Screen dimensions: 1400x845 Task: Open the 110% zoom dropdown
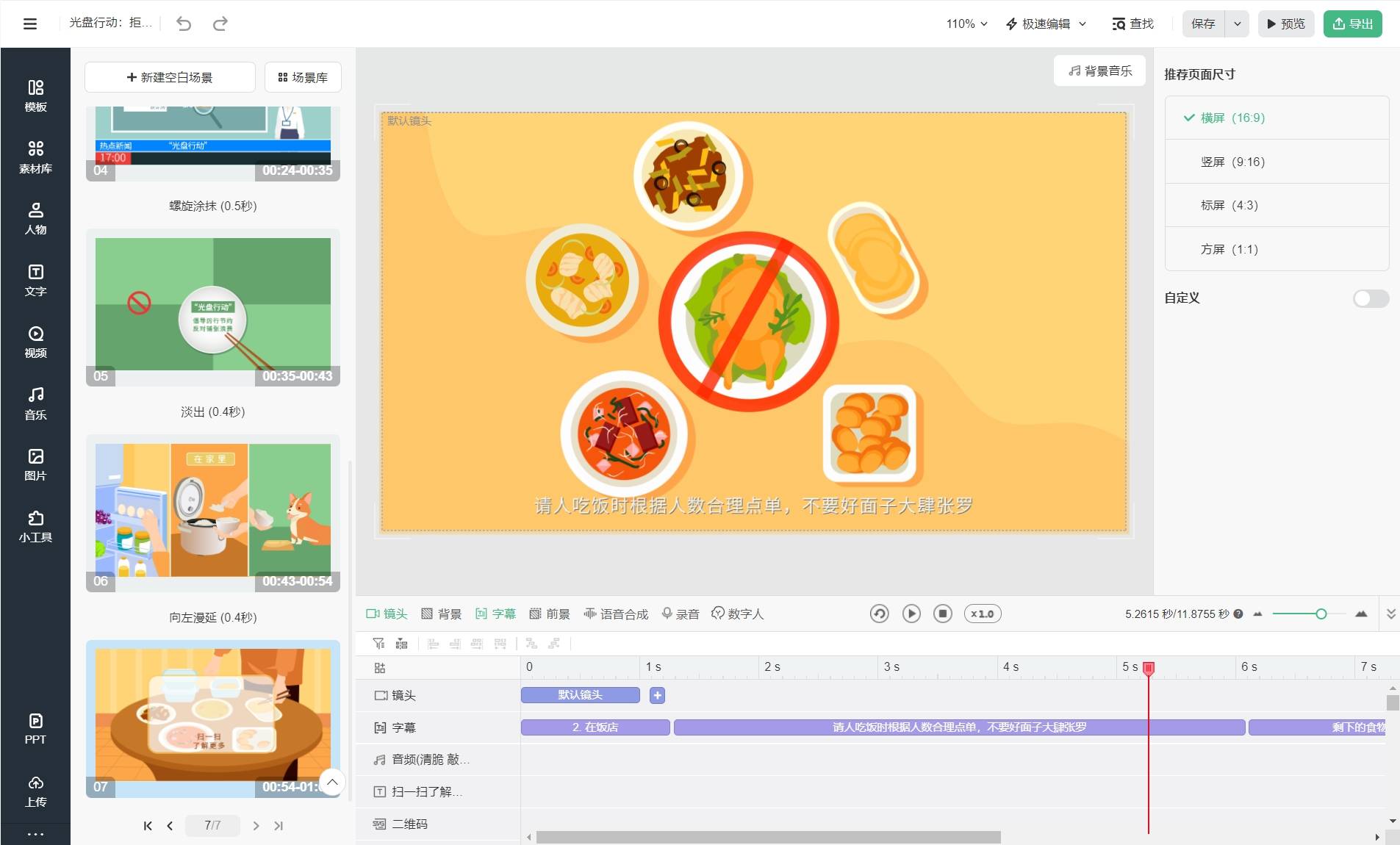coord(966,24)
